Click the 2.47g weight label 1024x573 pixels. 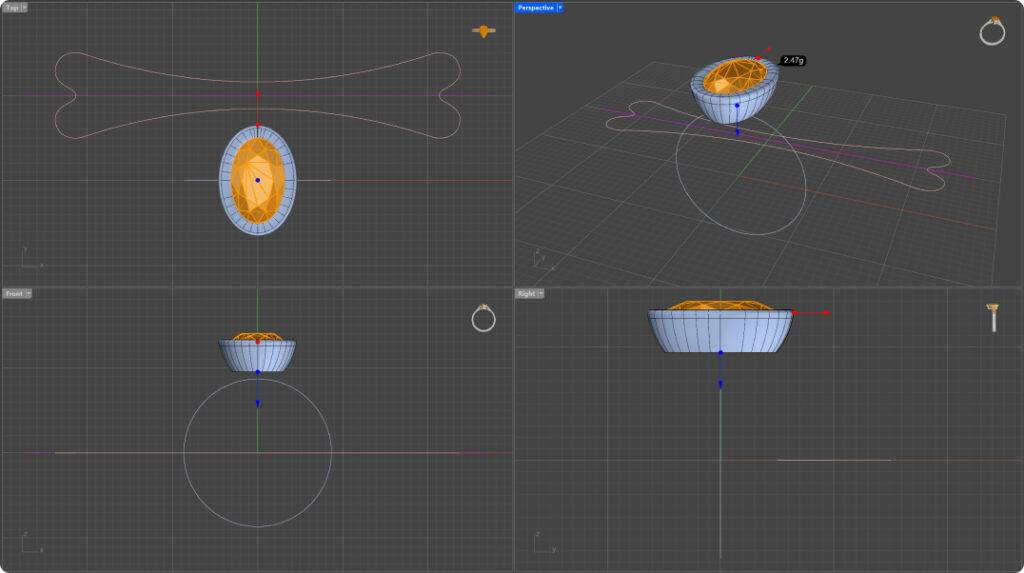pyautogui.click(x=793, y=61)
